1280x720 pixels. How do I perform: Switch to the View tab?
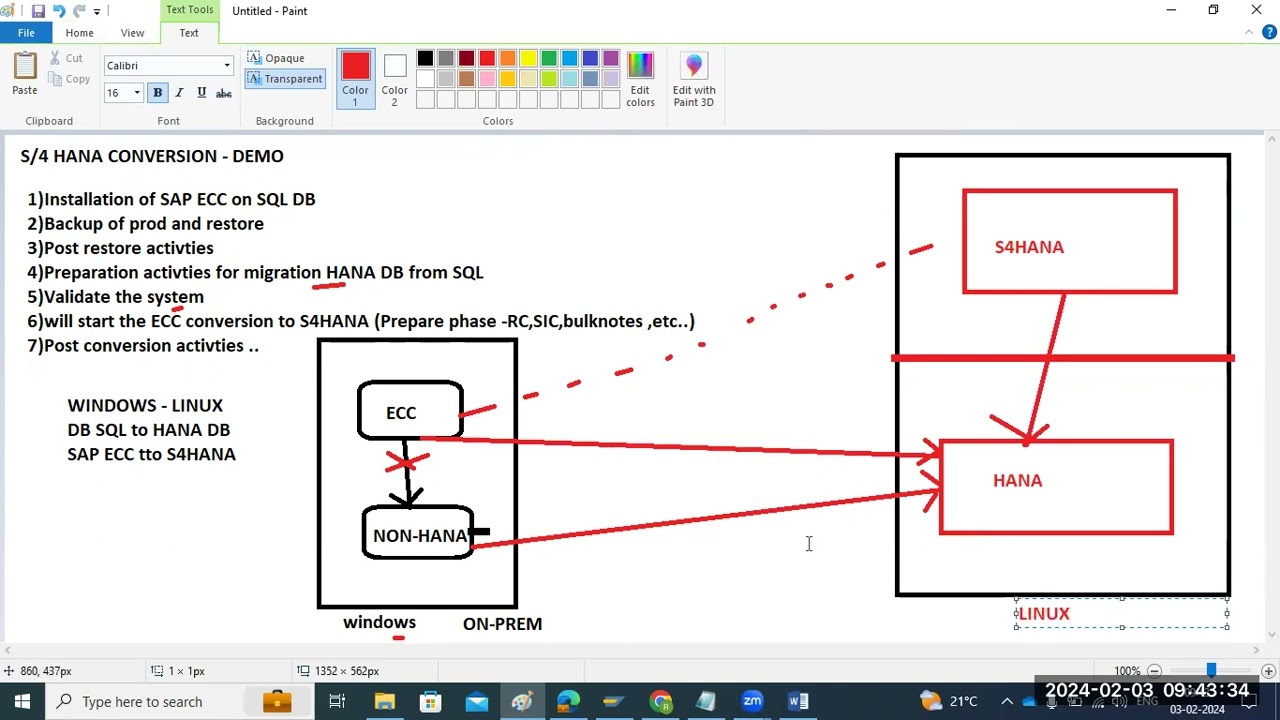coord(132,33)
